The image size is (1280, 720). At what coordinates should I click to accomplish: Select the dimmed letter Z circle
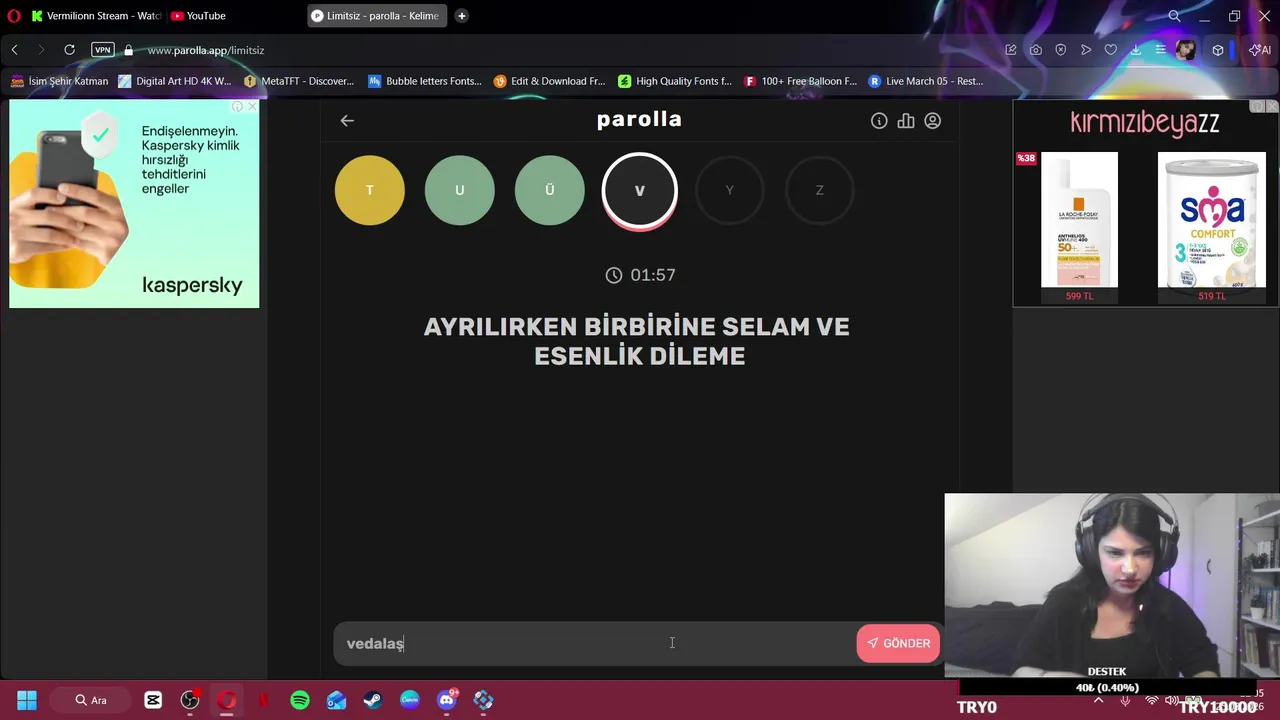pyautogui.click(x=820, y=190)
